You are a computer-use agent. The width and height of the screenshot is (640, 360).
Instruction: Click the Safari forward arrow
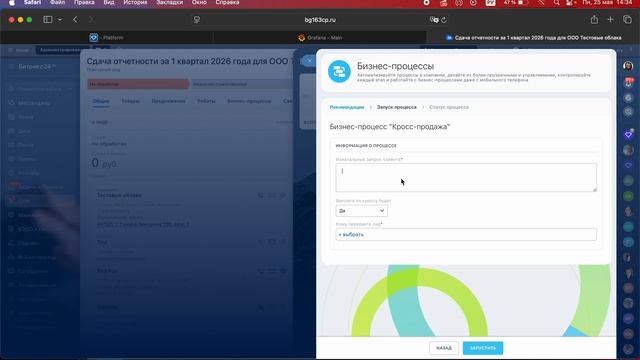click(91, 20)
